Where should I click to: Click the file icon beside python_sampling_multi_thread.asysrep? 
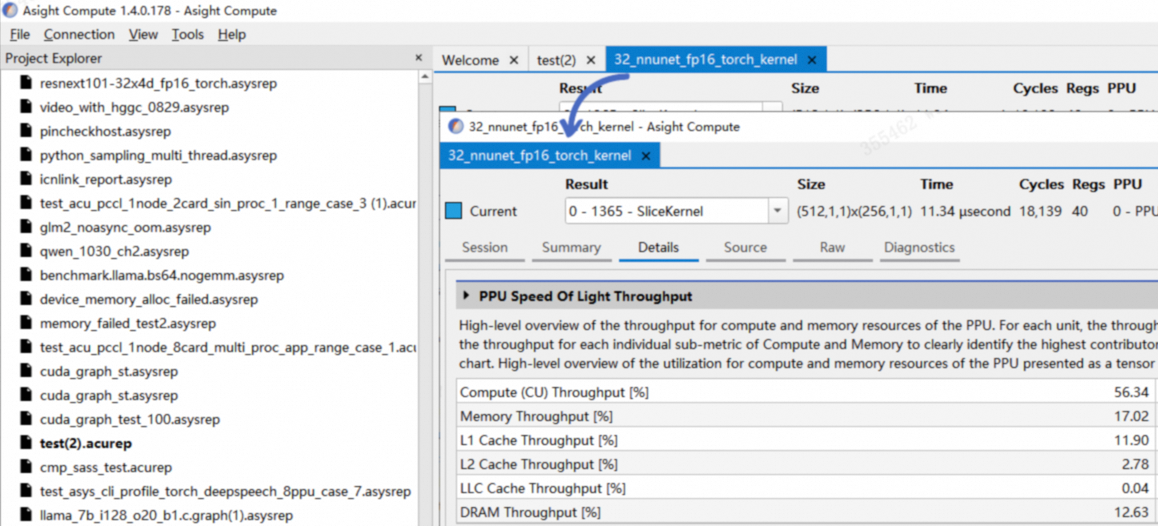point(27,156)
